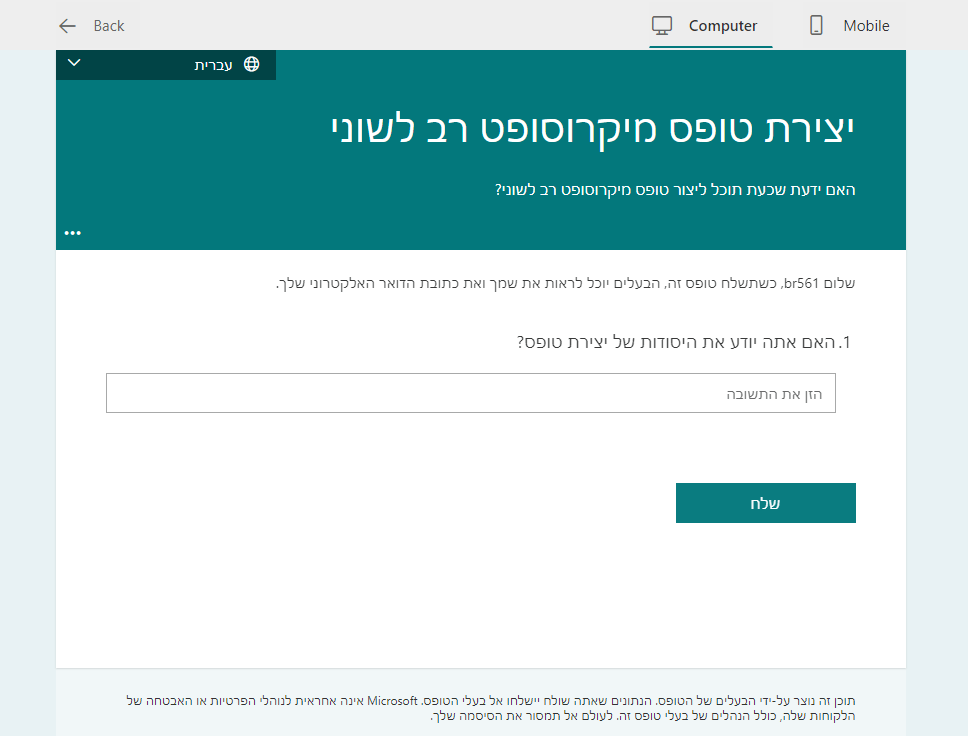The width and height of the screenshot is (968, 736).
Task: Submit the form with the שלח button
Action: tap(766, 503)
